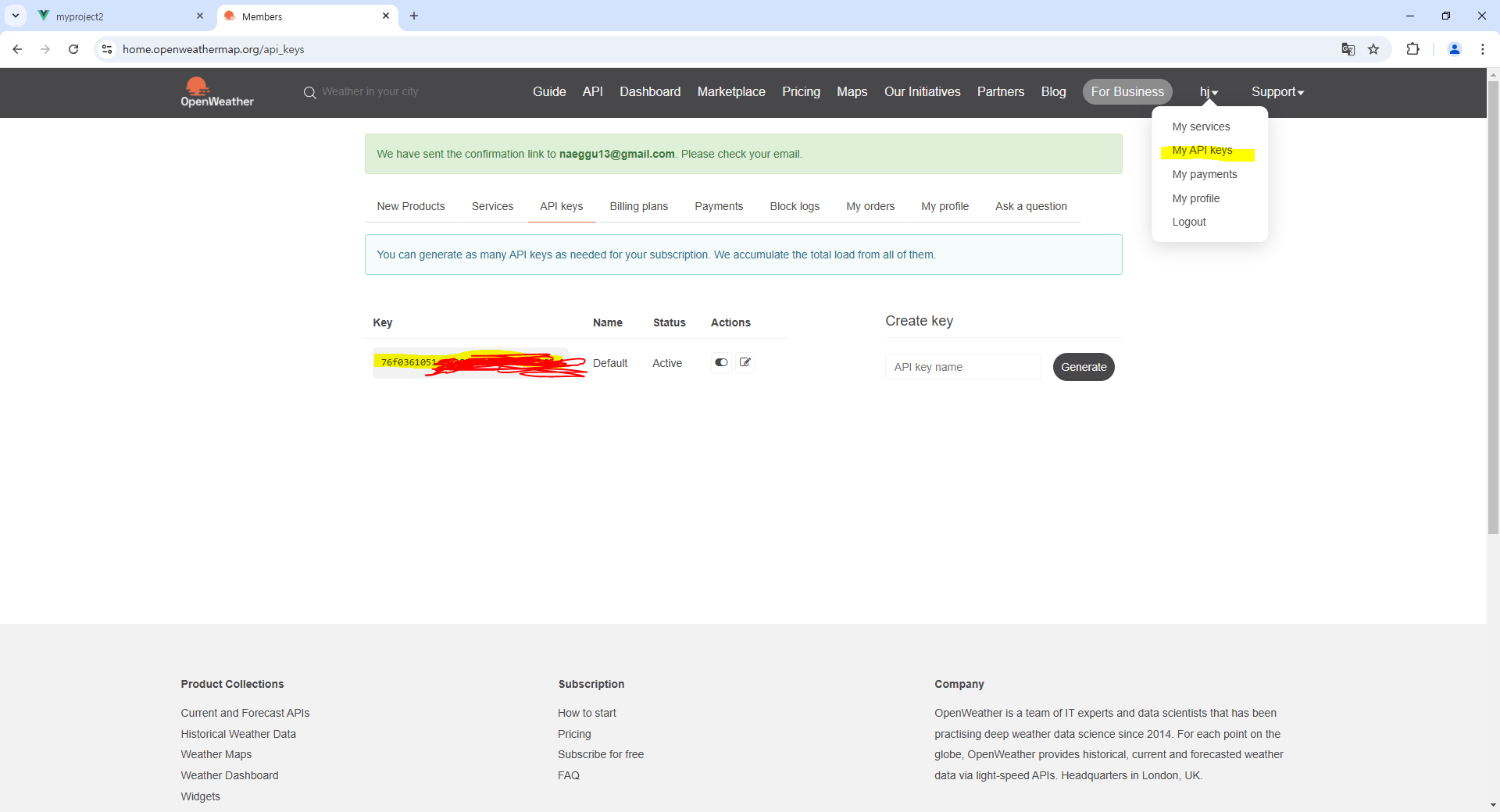This screenshot has width=1500, height=812.
Task: Open How to start footer link
Action: click(587, 713)
